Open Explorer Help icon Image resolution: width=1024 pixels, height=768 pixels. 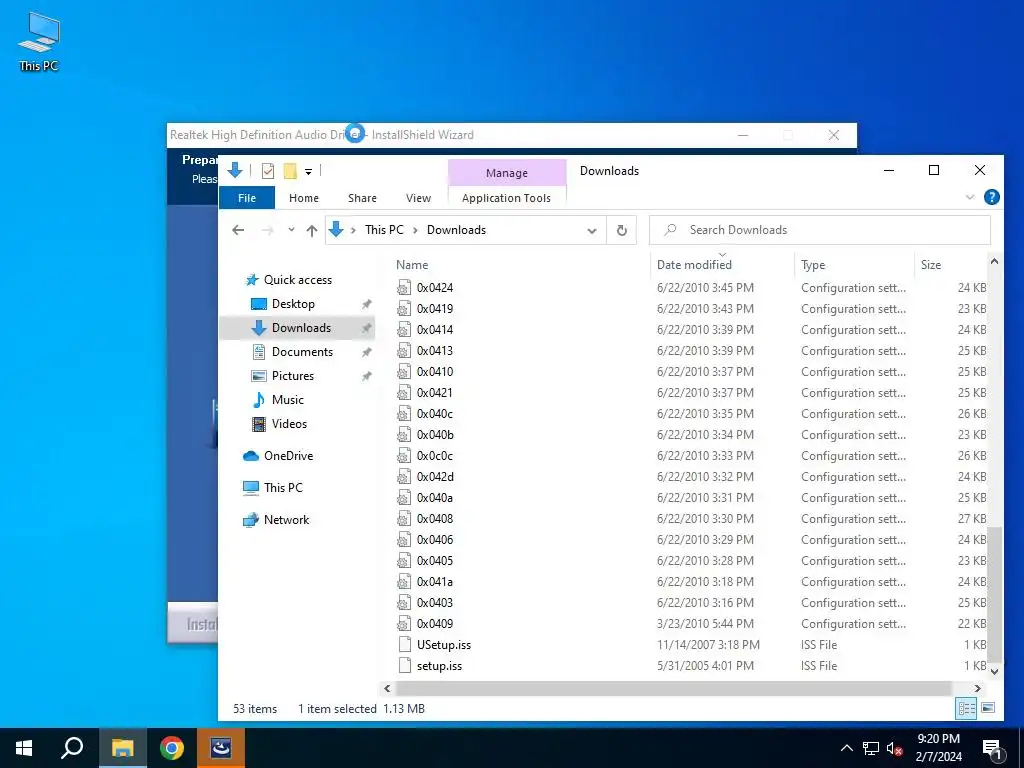point(991,197)
